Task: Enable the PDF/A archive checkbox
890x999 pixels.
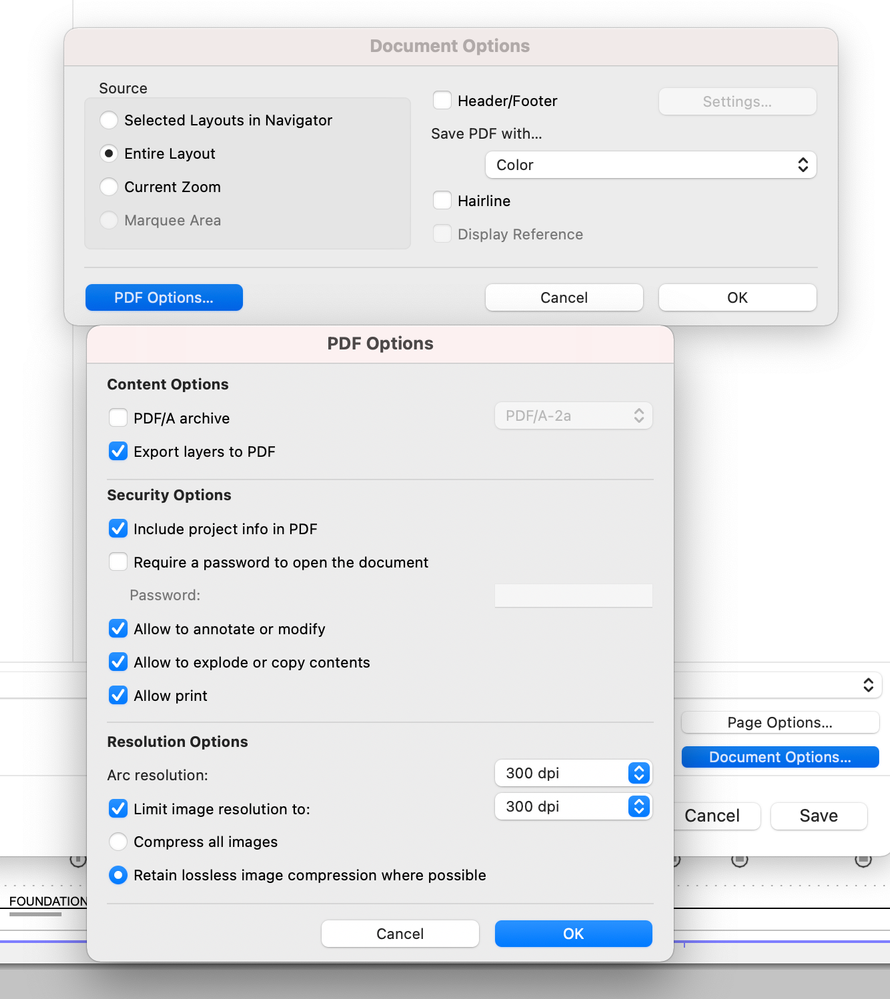Action: coord(118,418)
